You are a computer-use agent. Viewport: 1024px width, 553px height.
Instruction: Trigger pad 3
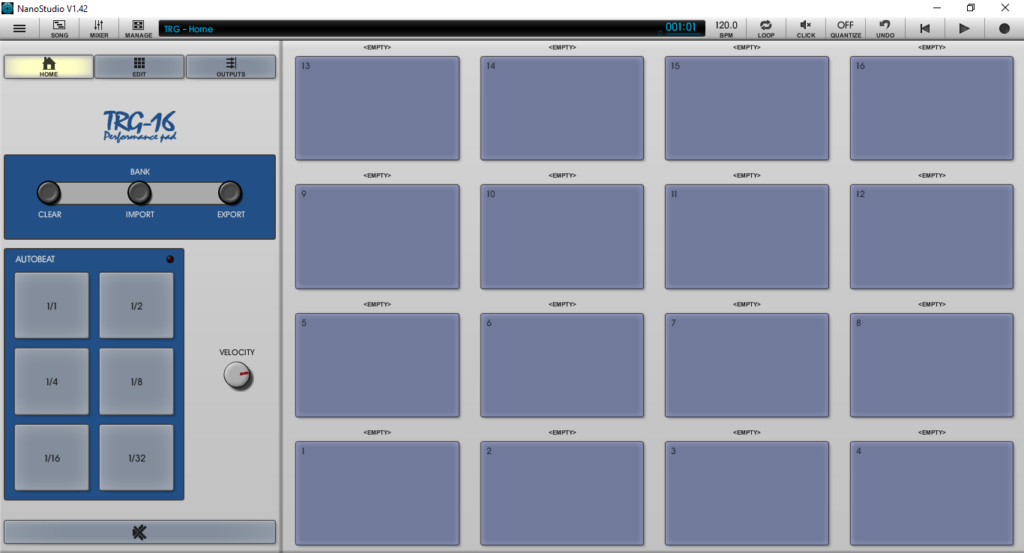(x=747, y=493)
